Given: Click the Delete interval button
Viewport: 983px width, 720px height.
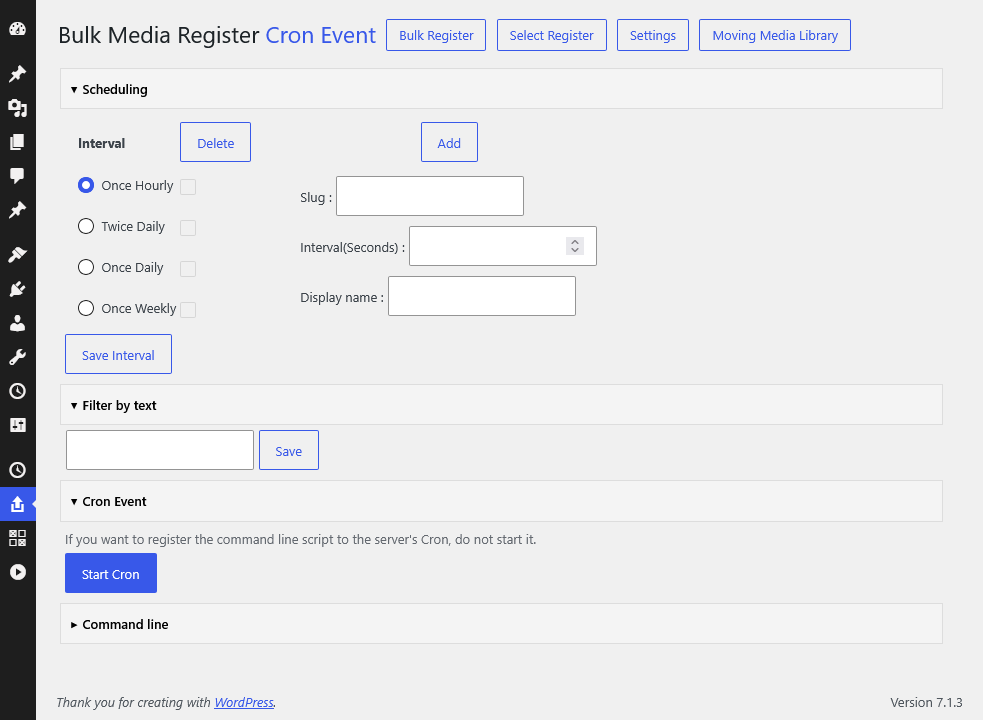Looking at the screenshot, I should (216, 142).
